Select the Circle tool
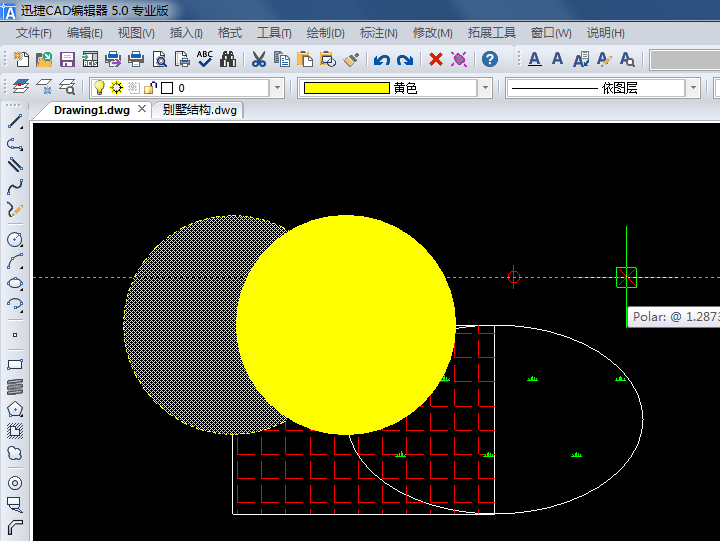Image resolution: width=720 pixels, height=541 pixels. click(15, 239)
